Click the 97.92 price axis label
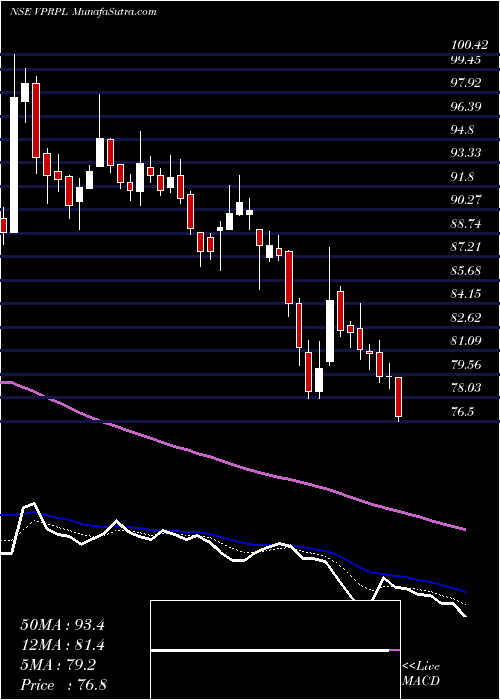The image size is (500, 700). tap(465, 83)
